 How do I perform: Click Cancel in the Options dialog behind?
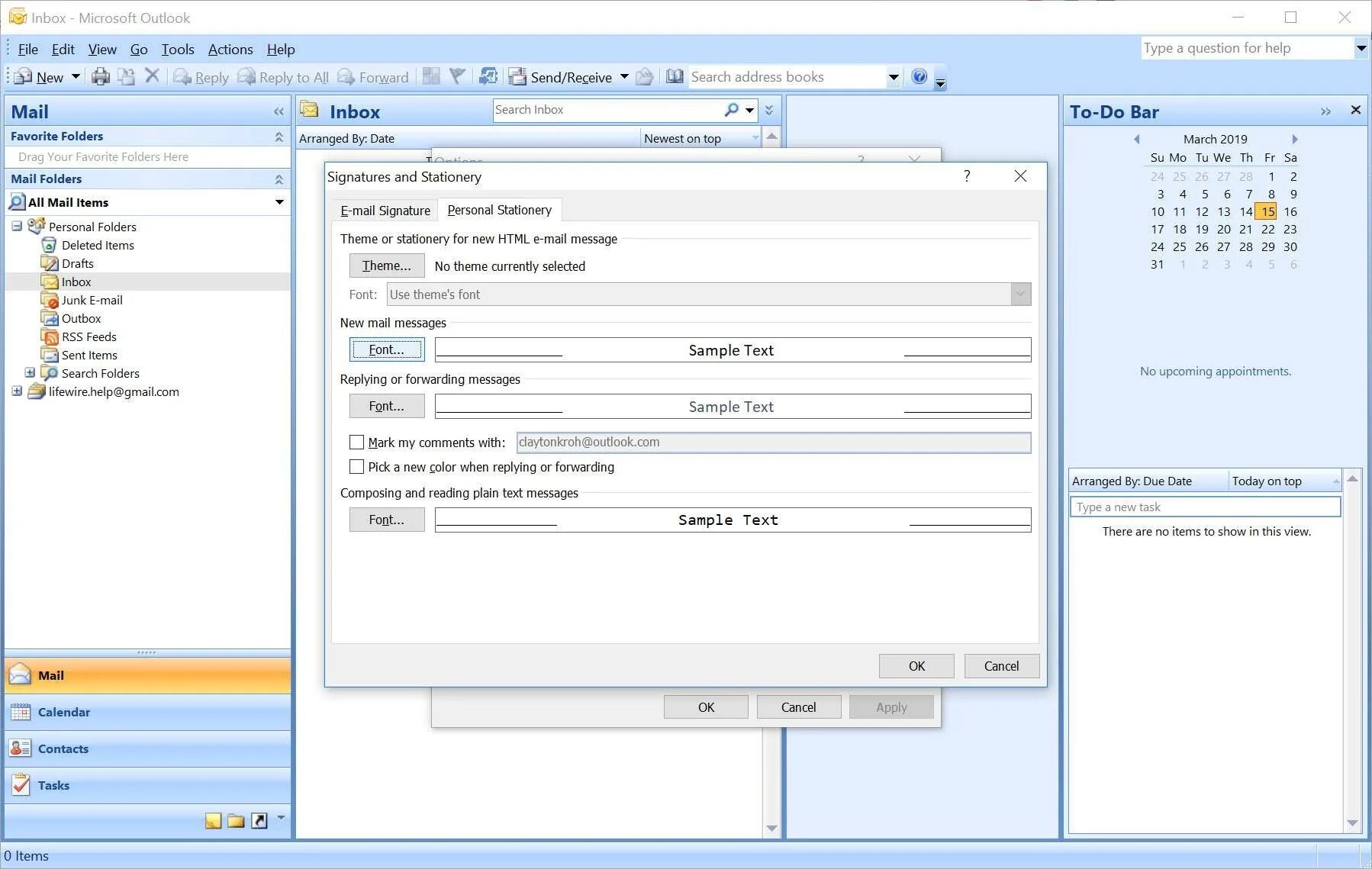point(799,707)
